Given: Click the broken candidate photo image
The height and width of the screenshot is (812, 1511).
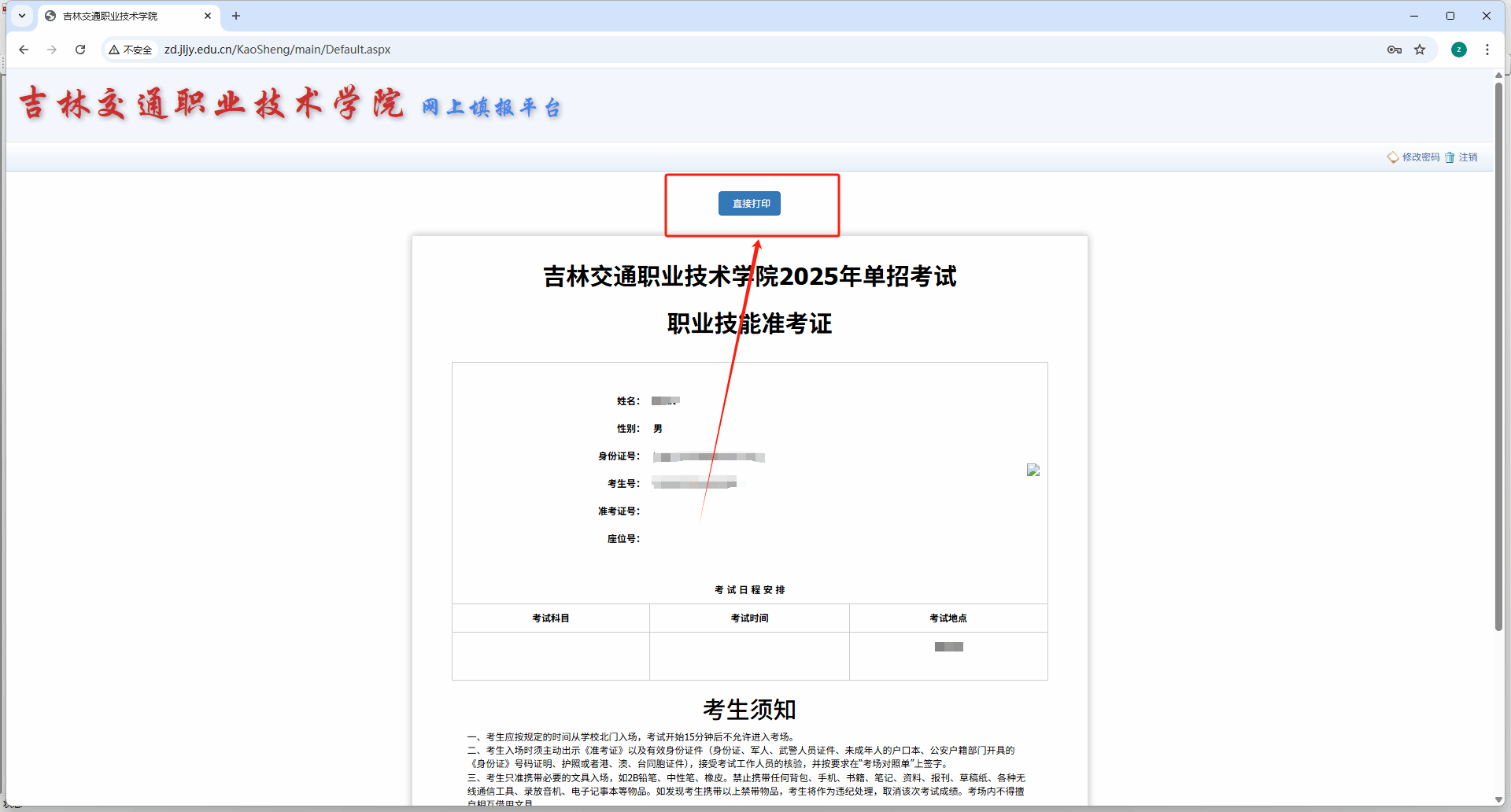Looking at the screenshot, I should coord(1033,470).
